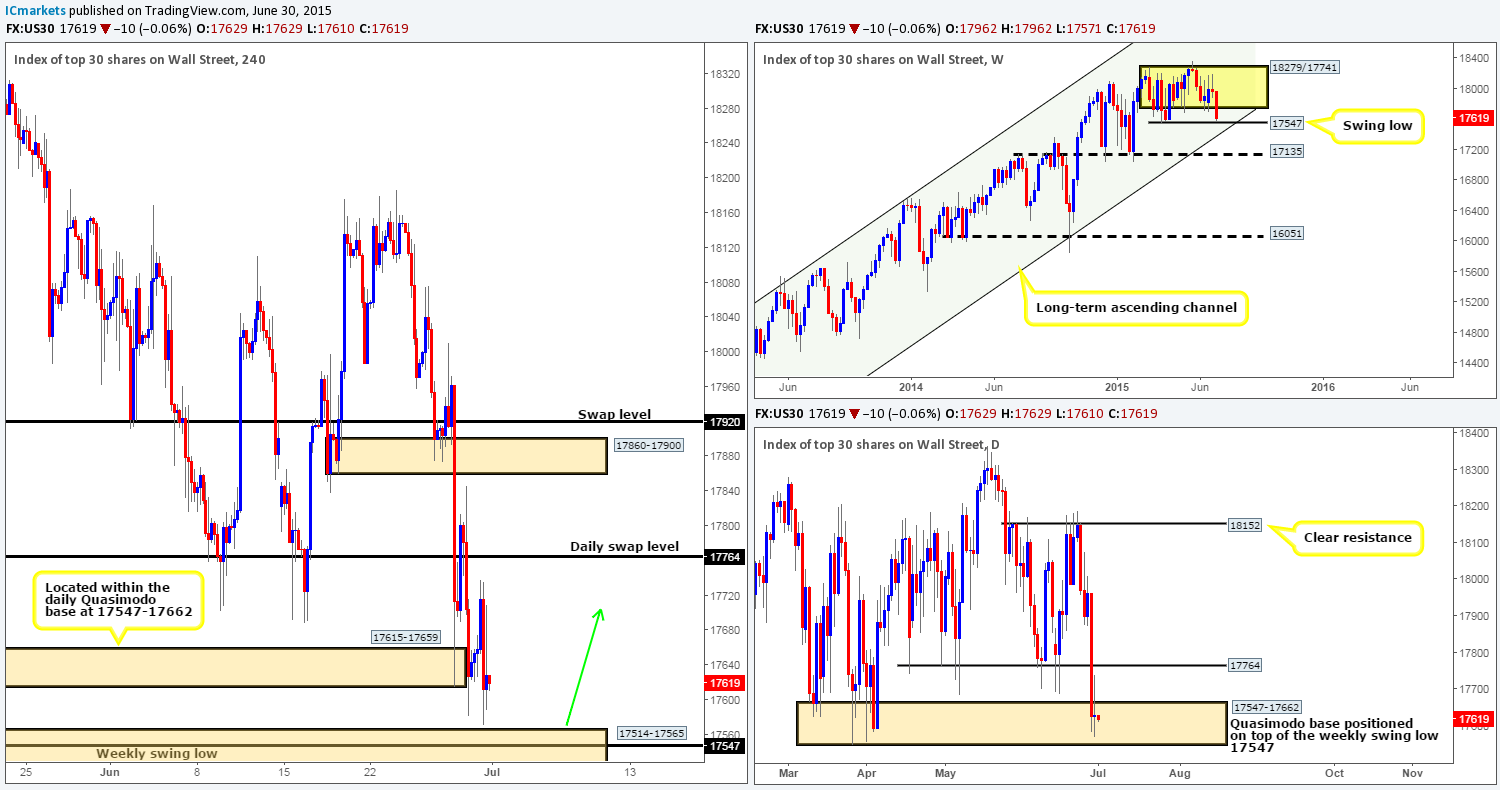
Task: Select the 18152 level label on the daily chart
Action: click(x=1246, y=523)
